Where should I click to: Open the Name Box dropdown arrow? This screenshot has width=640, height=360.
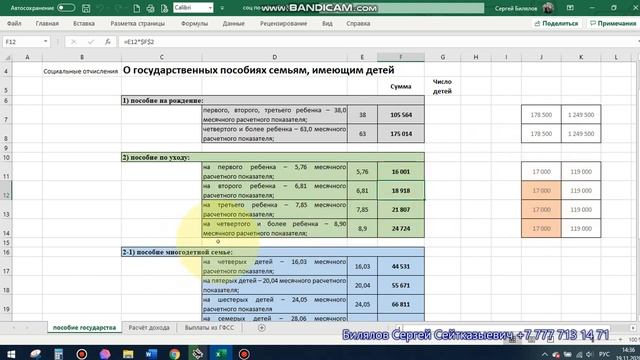[45, 42]
